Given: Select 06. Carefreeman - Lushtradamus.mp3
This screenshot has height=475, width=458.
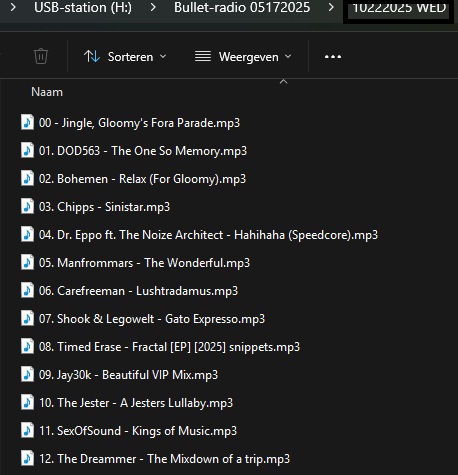Looking at the screenshot, I should 138,291.
